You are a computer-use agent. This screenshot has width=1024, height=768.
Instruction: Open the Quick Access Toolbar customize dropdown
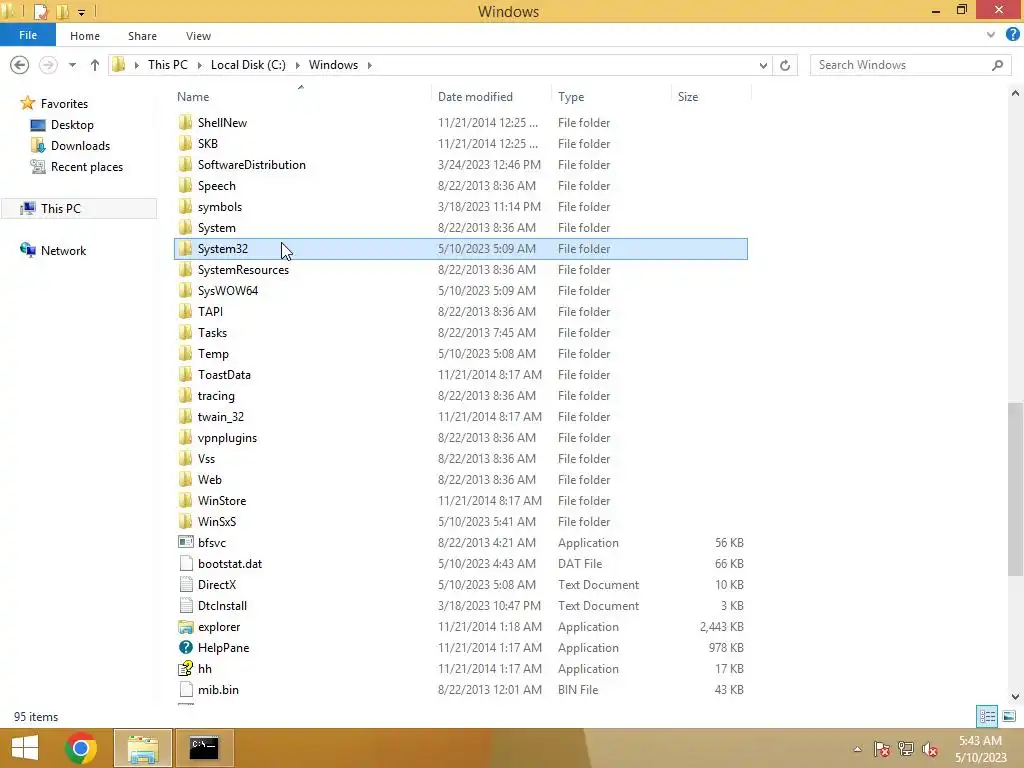tap(82, 12)
